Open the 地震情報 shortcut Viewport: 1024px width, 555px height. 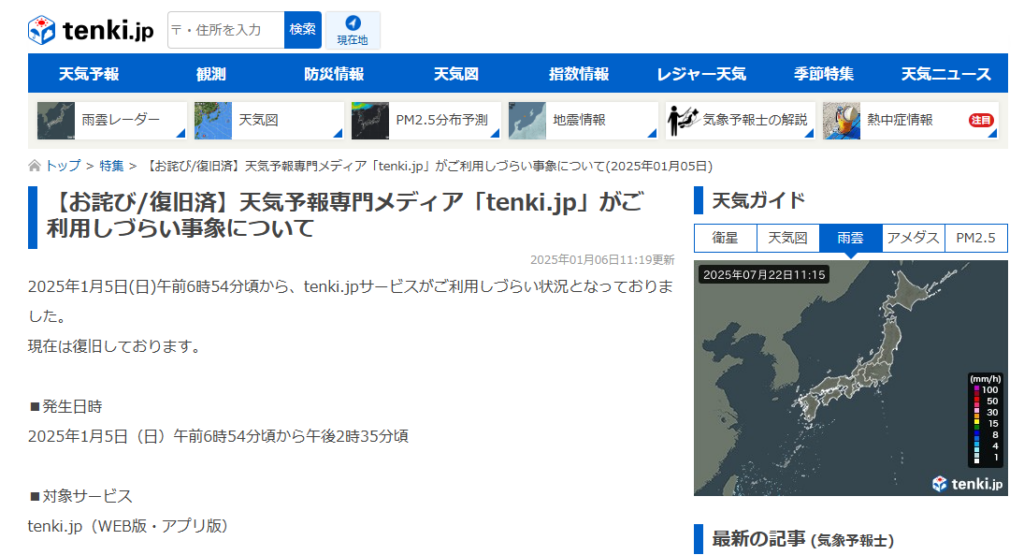point(583,120)
